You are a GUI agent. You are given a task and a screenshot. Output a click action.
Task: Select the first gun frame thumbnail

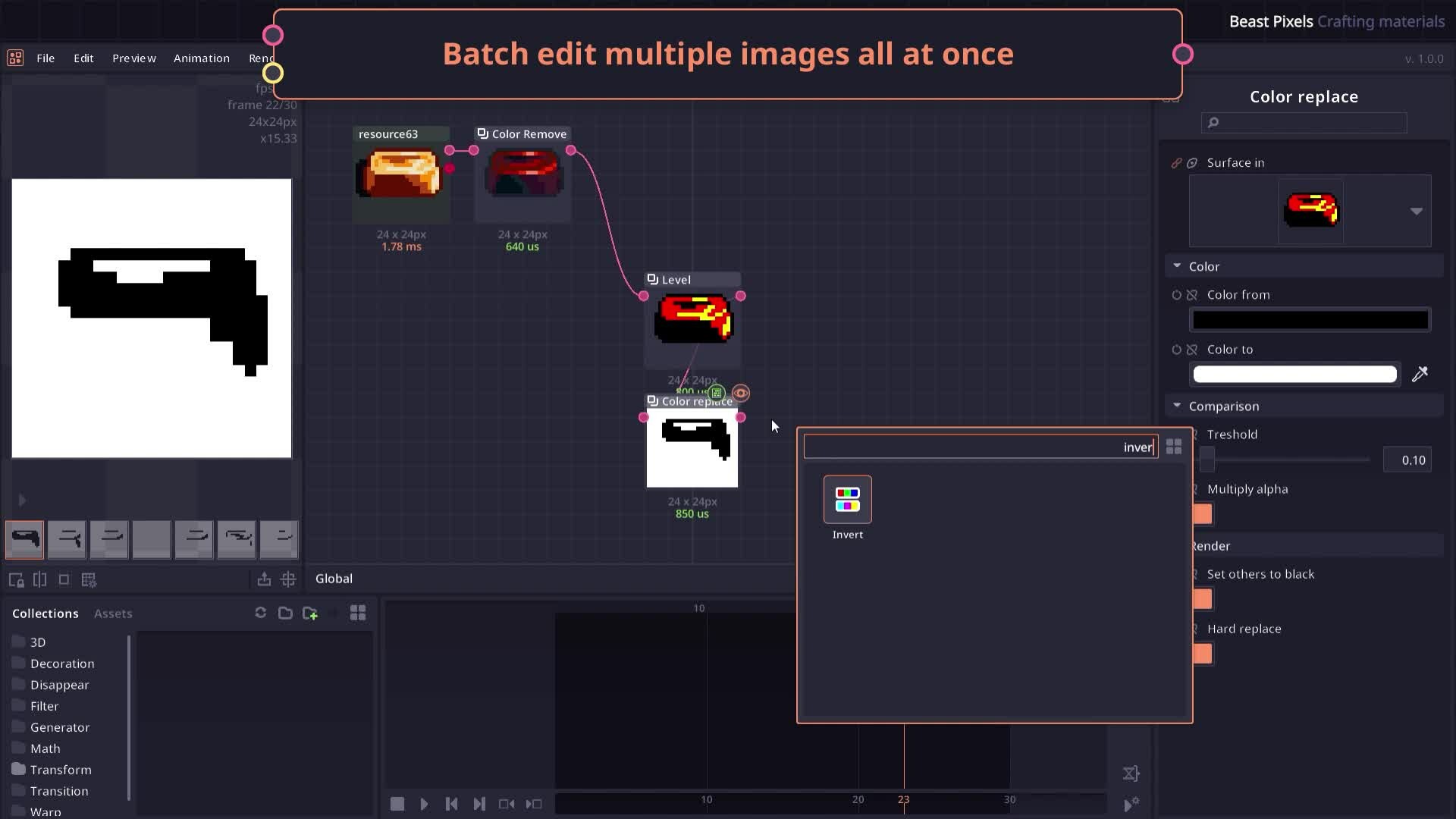pos(24,540)
